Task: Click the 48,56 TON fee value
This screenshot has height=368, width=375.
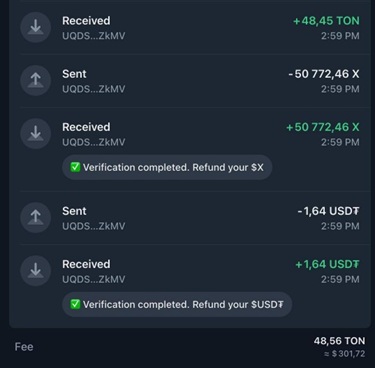Action: coord(339,341)
